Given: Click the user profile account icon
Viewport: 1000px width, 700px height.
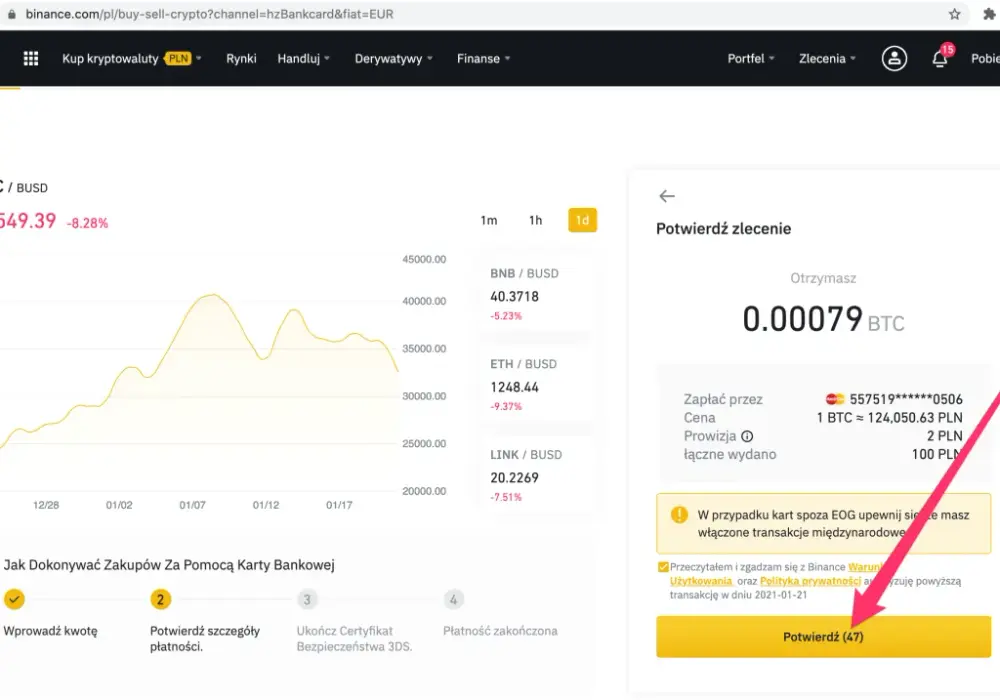Looking at the screenshot, I should (894, 59).
